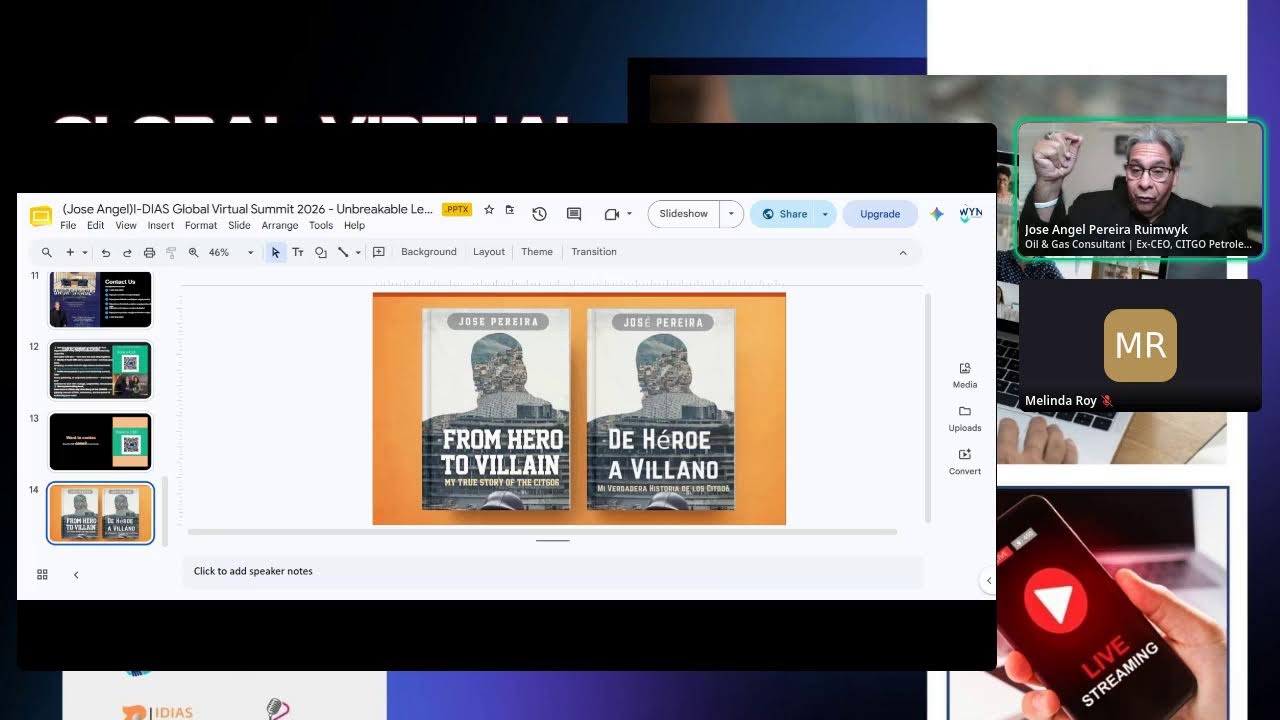Click the Background toolbar button
This screenshot has width=1280, height=720.
(x=429, y=252)
